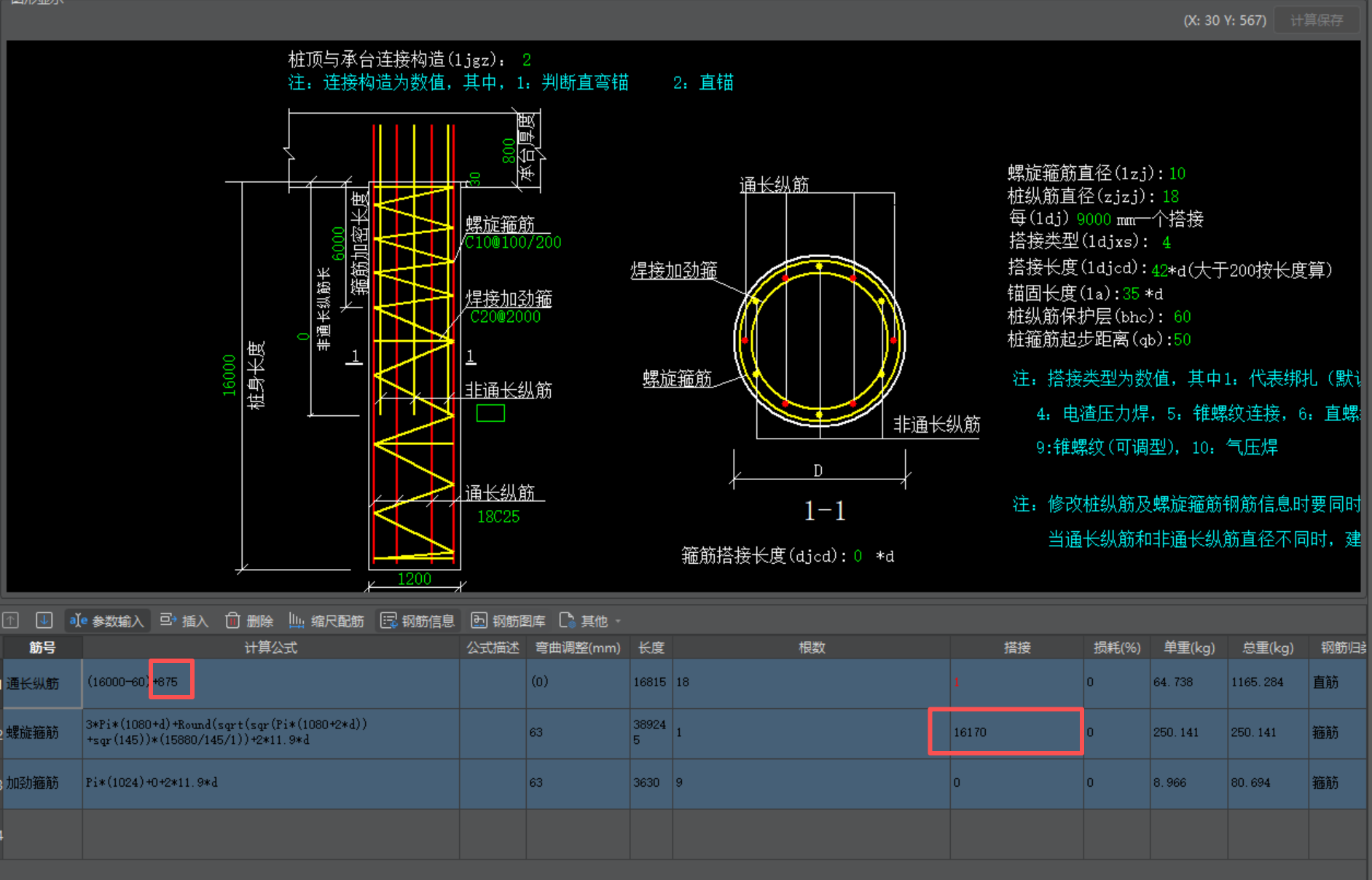Edit lap length multiplier 42

[x=1160, y=271]
